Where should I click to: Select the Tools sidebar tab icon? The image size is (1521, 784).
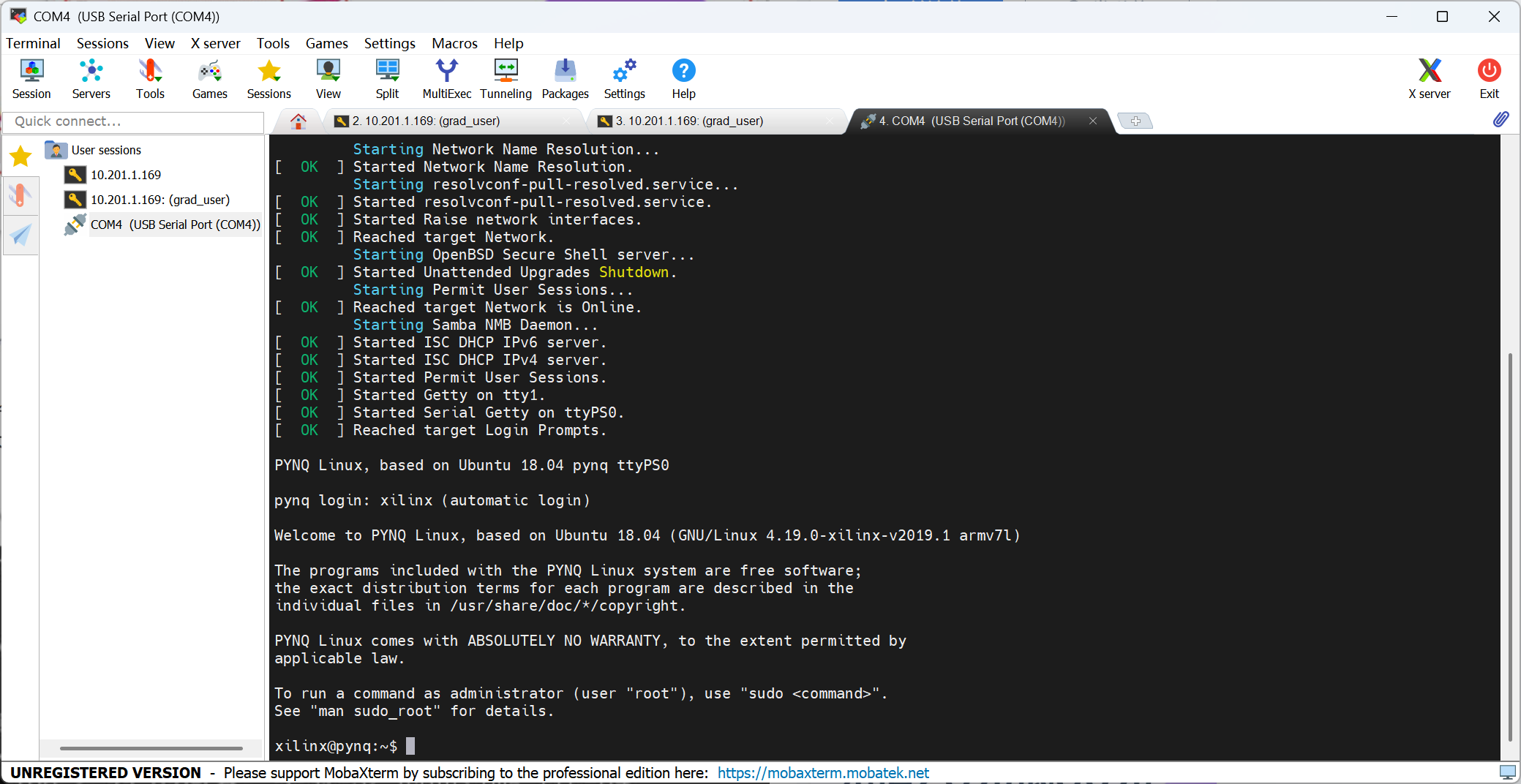tap(20, 195)
